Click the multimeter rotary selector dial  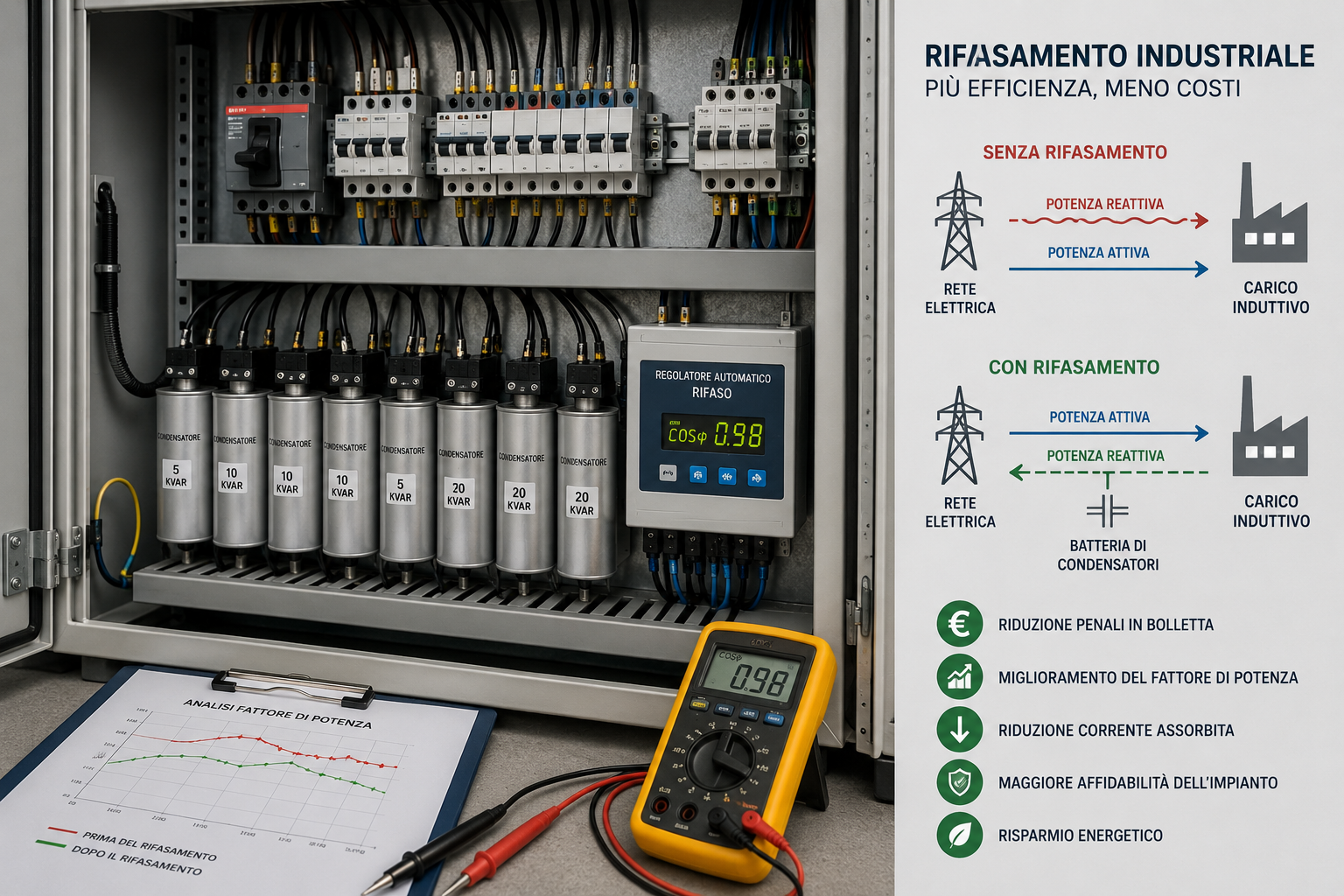pyautogui.click(x=721, y=761)
